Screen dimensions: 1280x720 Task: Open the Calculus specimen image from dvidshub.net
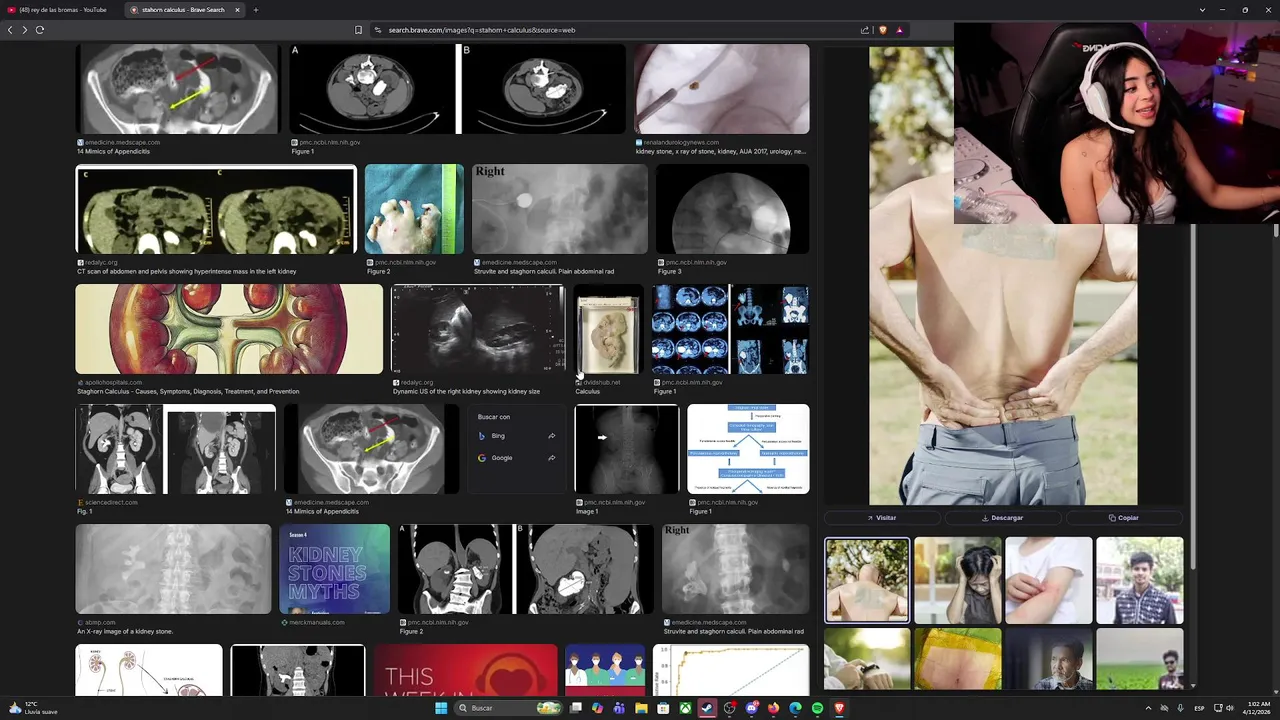pos(608,329)
